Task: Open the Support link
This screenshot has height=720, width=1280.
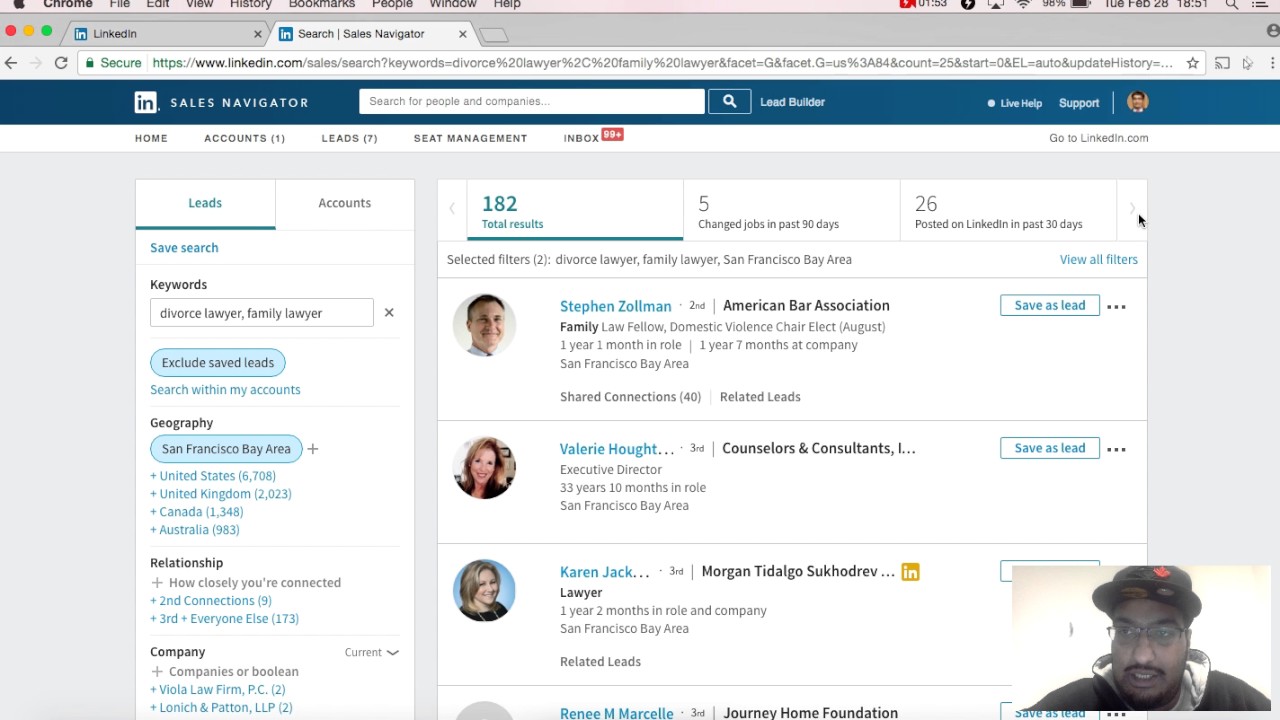Action: click(1079, 103)
